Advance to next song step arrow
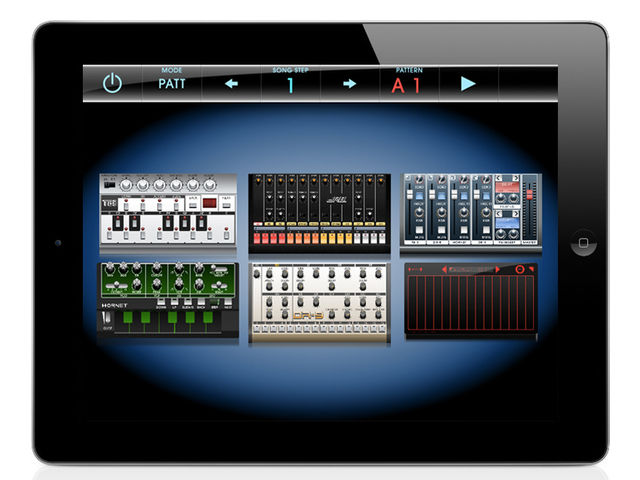Image resolution: width=640 pixels, height=480 pixels. 349,84
